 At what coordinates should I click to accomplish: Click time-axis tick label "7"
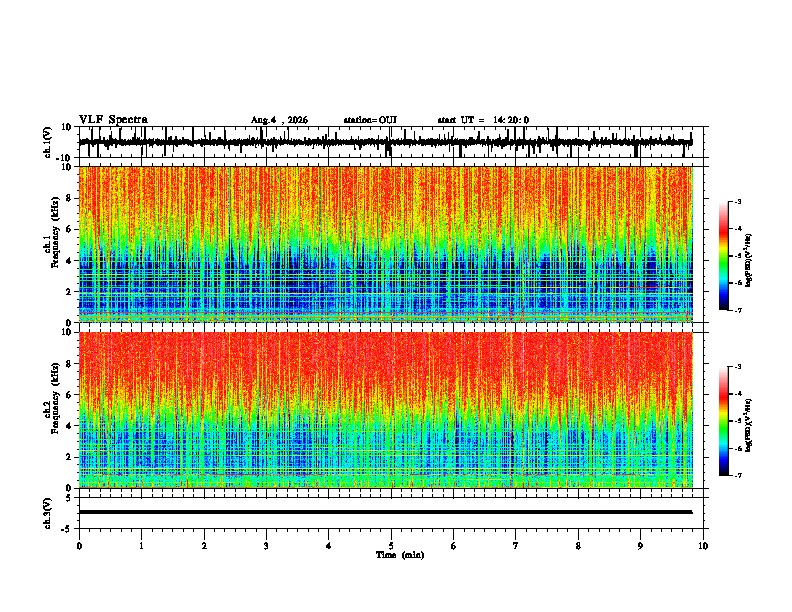tap(516, 546)
